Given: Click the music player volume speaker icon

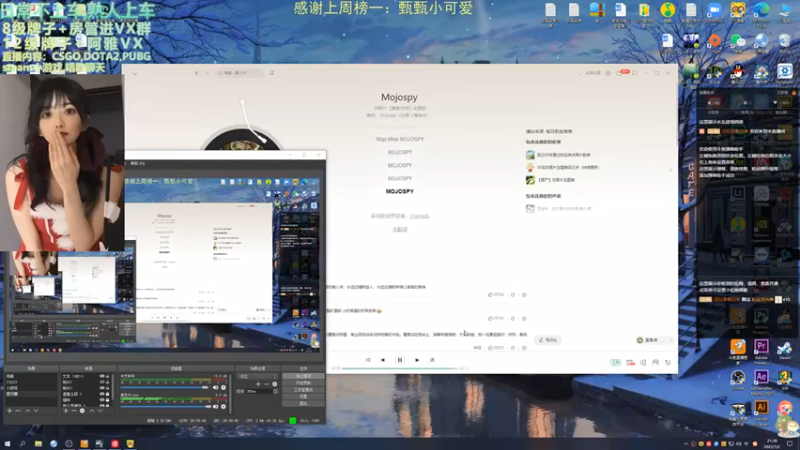Looking at the screenshot, I should point(643,362).
